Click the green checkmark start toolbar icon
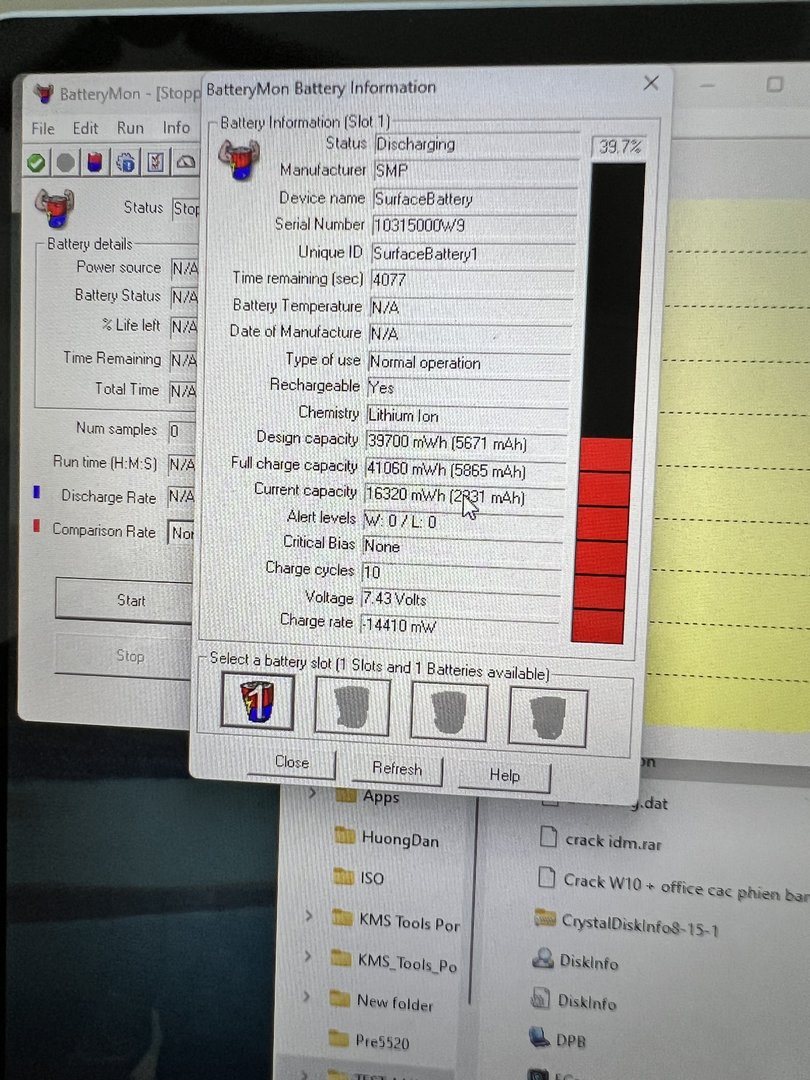The height and width of the screenshot is (1080, 810). point(37,162)
